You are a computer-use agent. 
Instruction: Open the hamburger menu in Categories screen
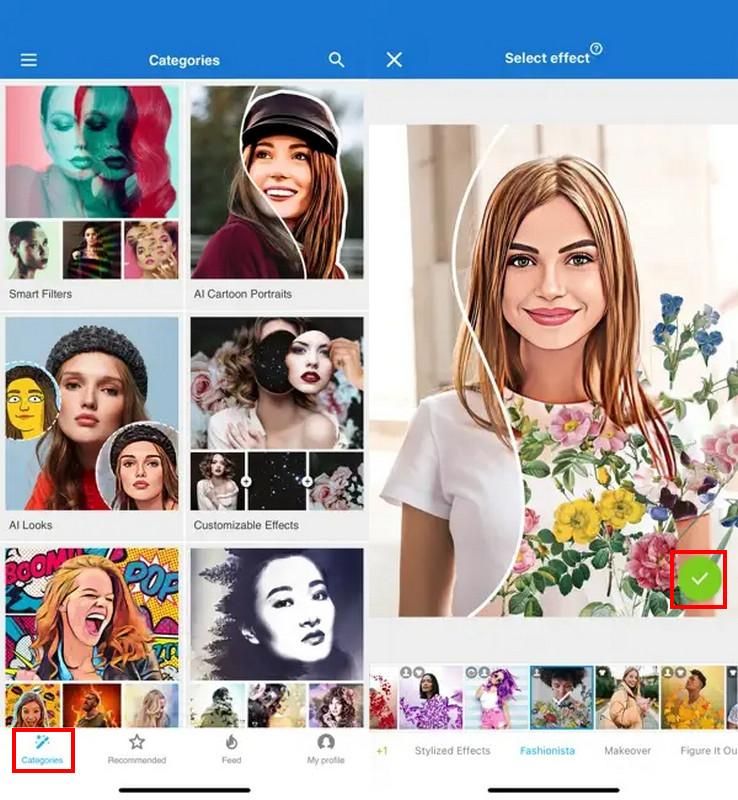[29, 60]
